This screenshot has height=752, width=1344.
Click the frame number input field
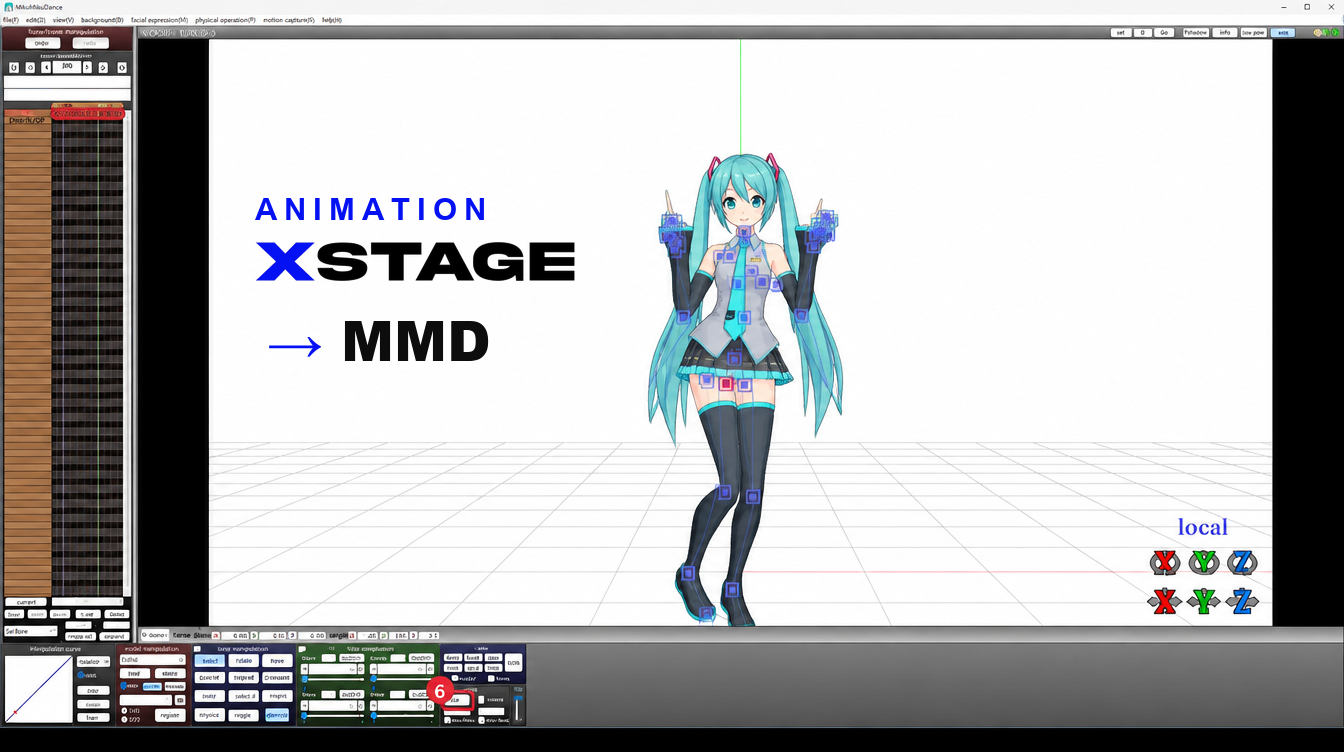[x=67, y=67]
